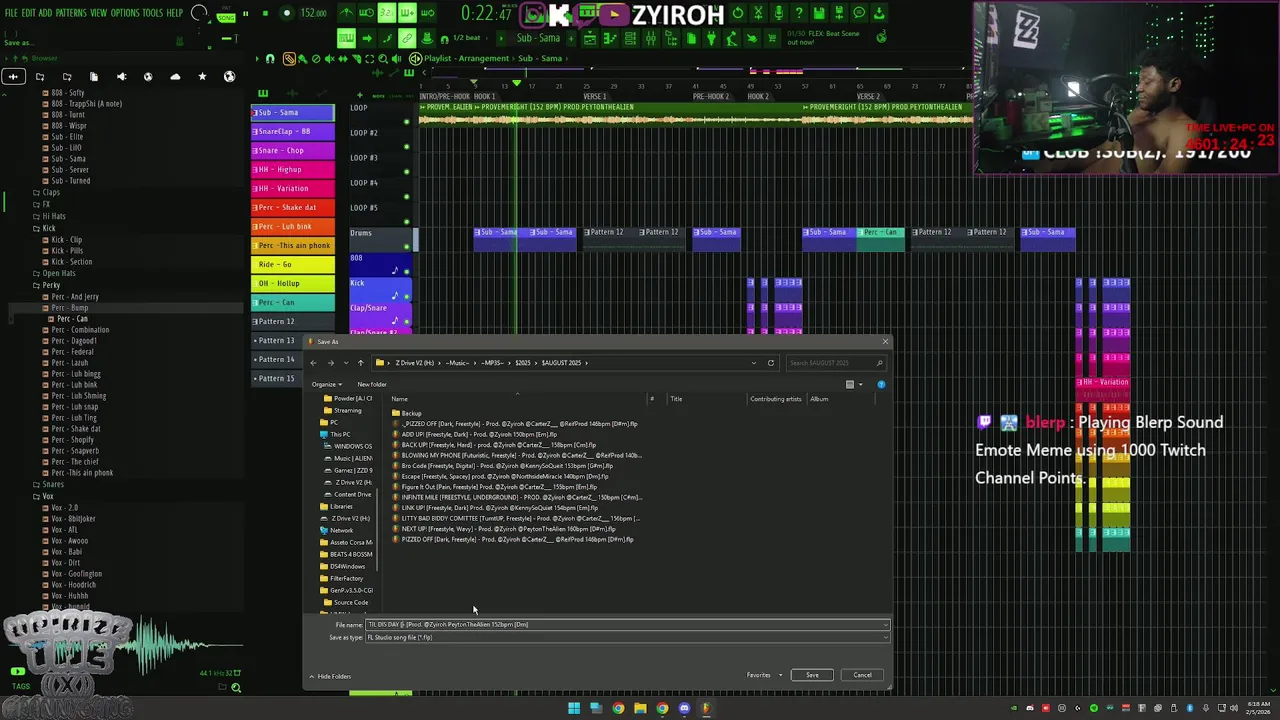Open browser cloud tab icon
1280x720 pixels.
coord(175,77)
